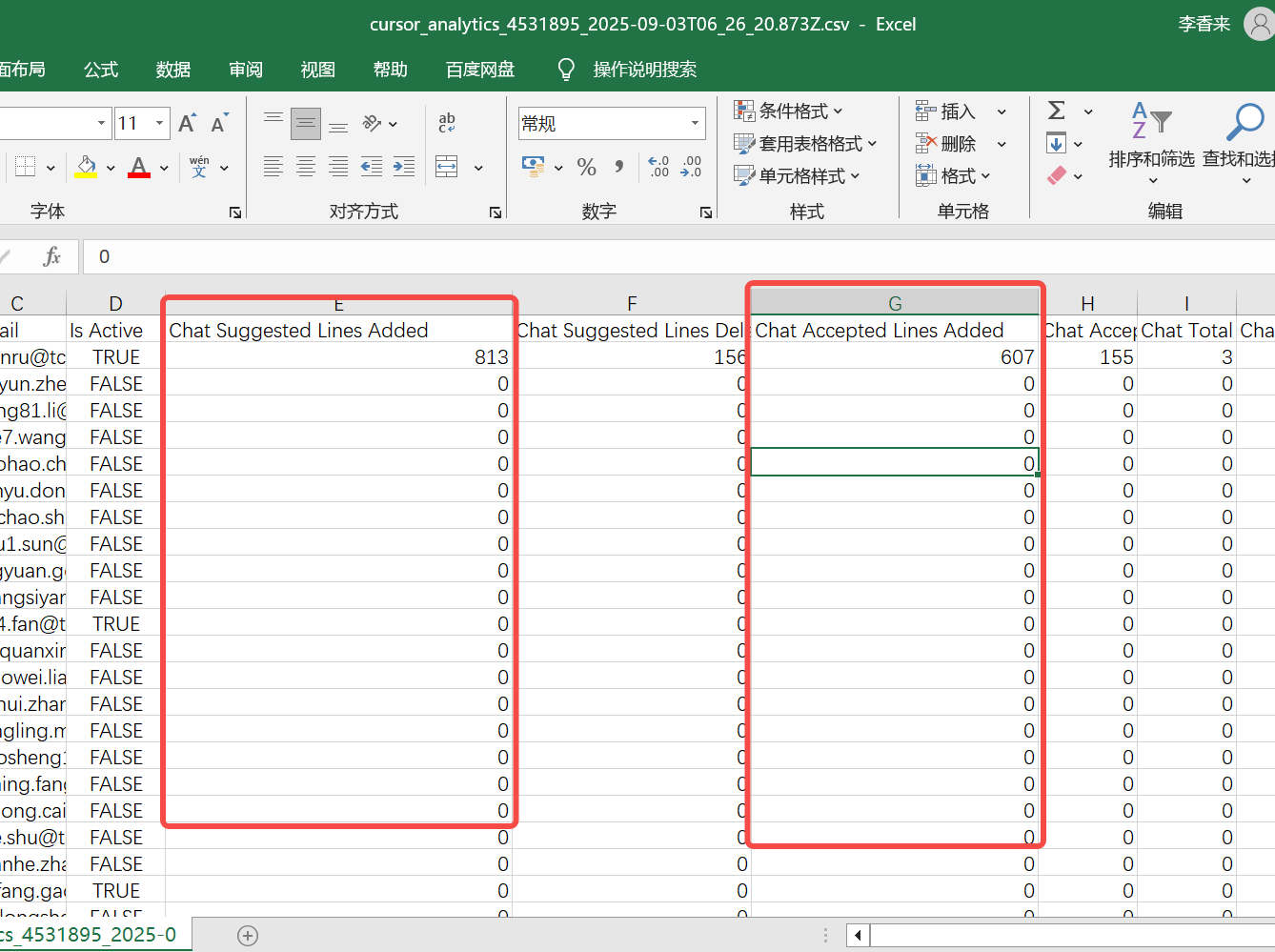Select column G header
The height and width of the screenshot is (952, 1275).
click(895, 303)
